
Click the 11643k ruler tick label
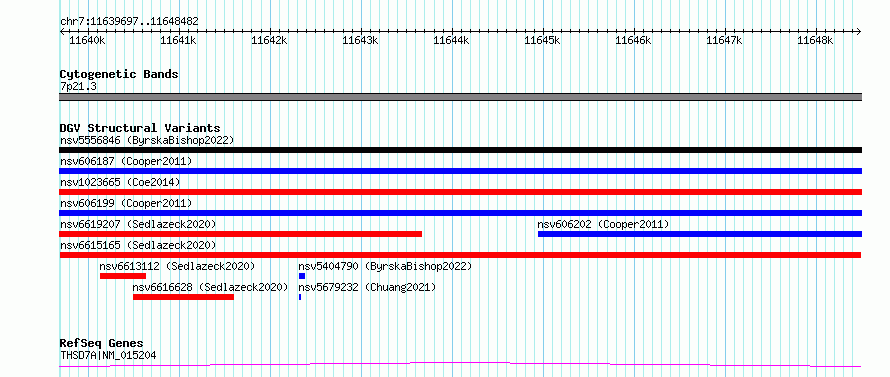coord(360,40)
